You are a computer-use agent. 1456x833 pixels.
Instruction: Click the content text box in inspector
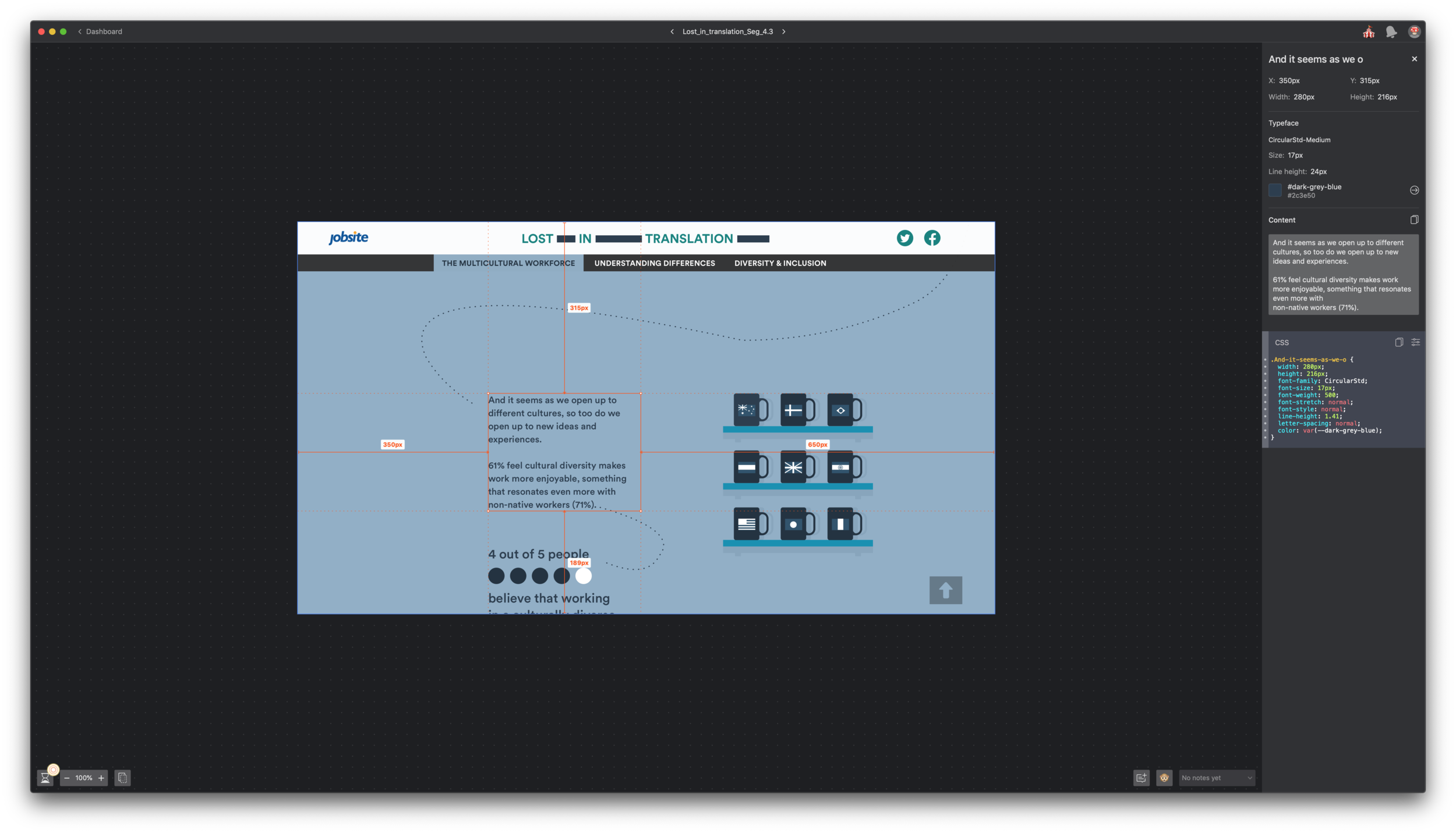point(1343,275)
